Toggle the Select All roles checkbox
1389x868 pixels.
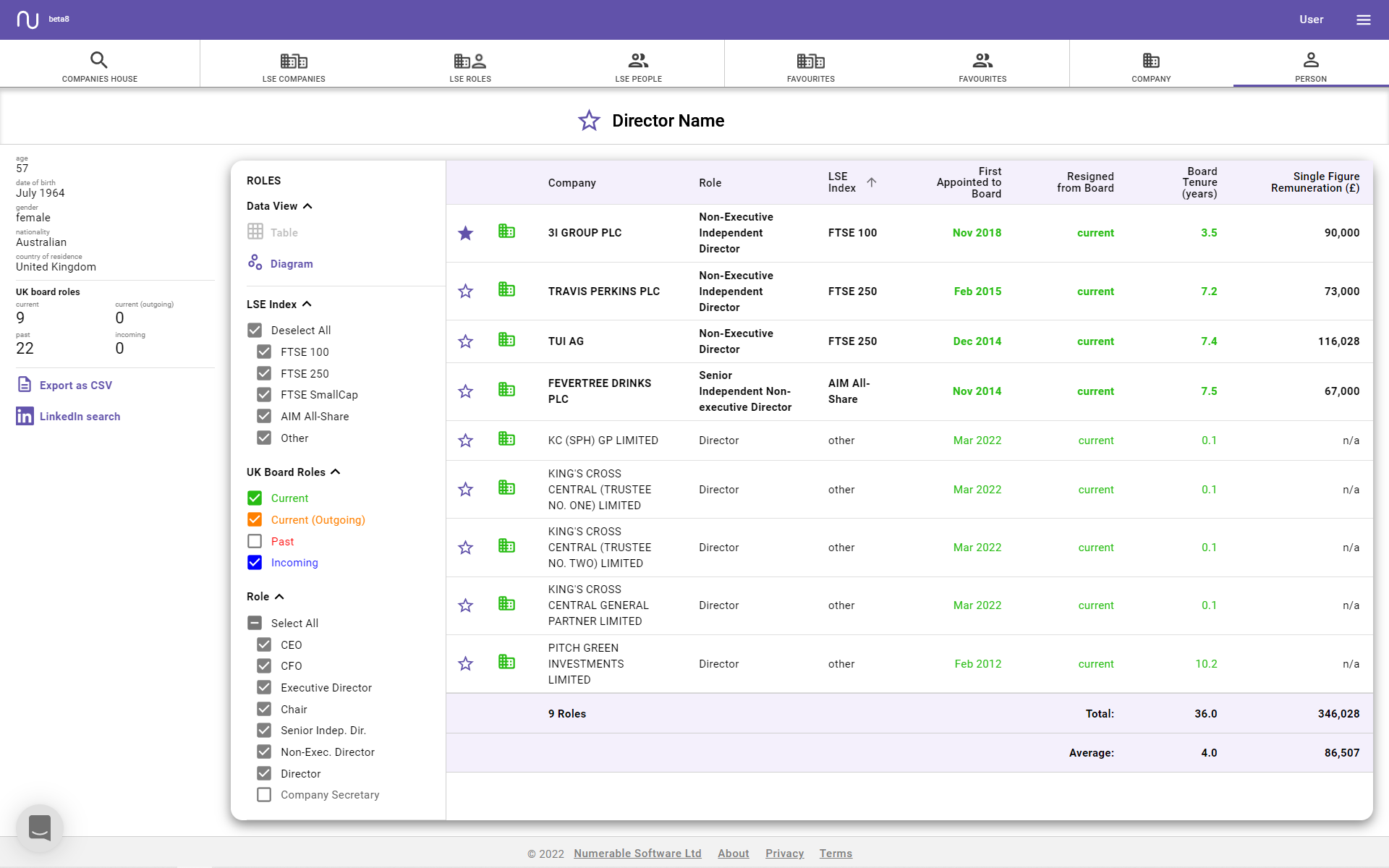pos(255,624)
